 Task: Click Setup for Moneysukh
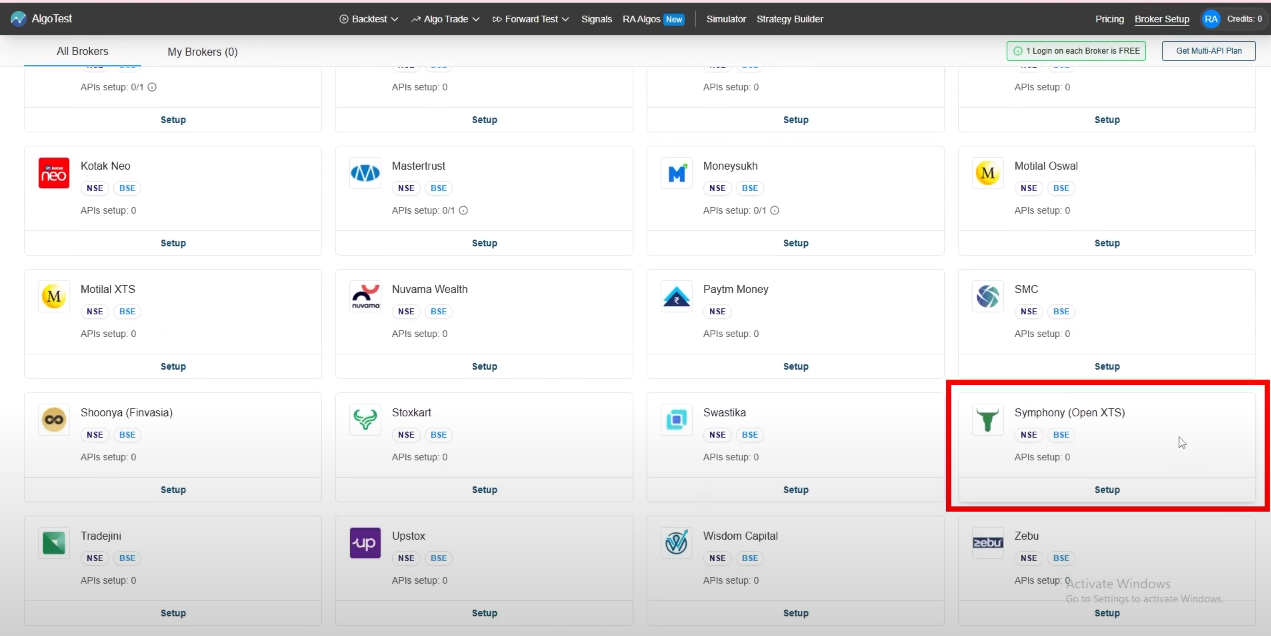point(796,243)
